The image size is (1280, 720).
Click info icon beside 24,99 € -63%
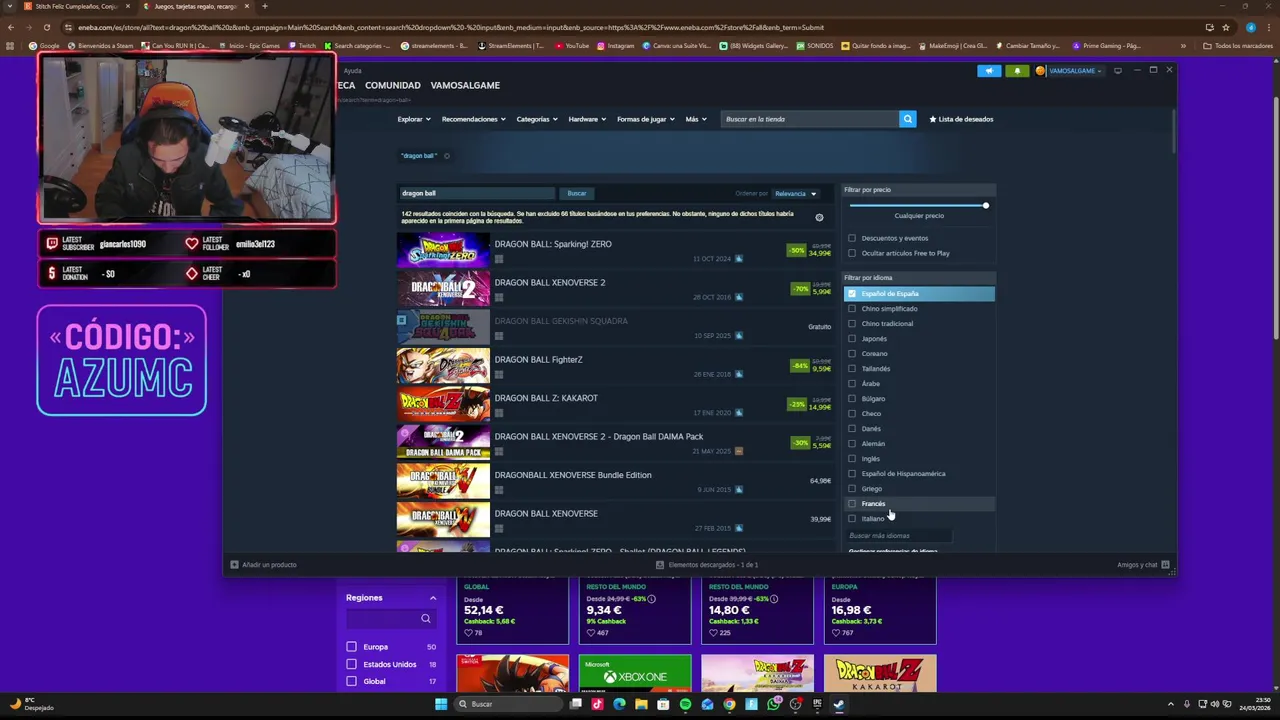point(651,599)
